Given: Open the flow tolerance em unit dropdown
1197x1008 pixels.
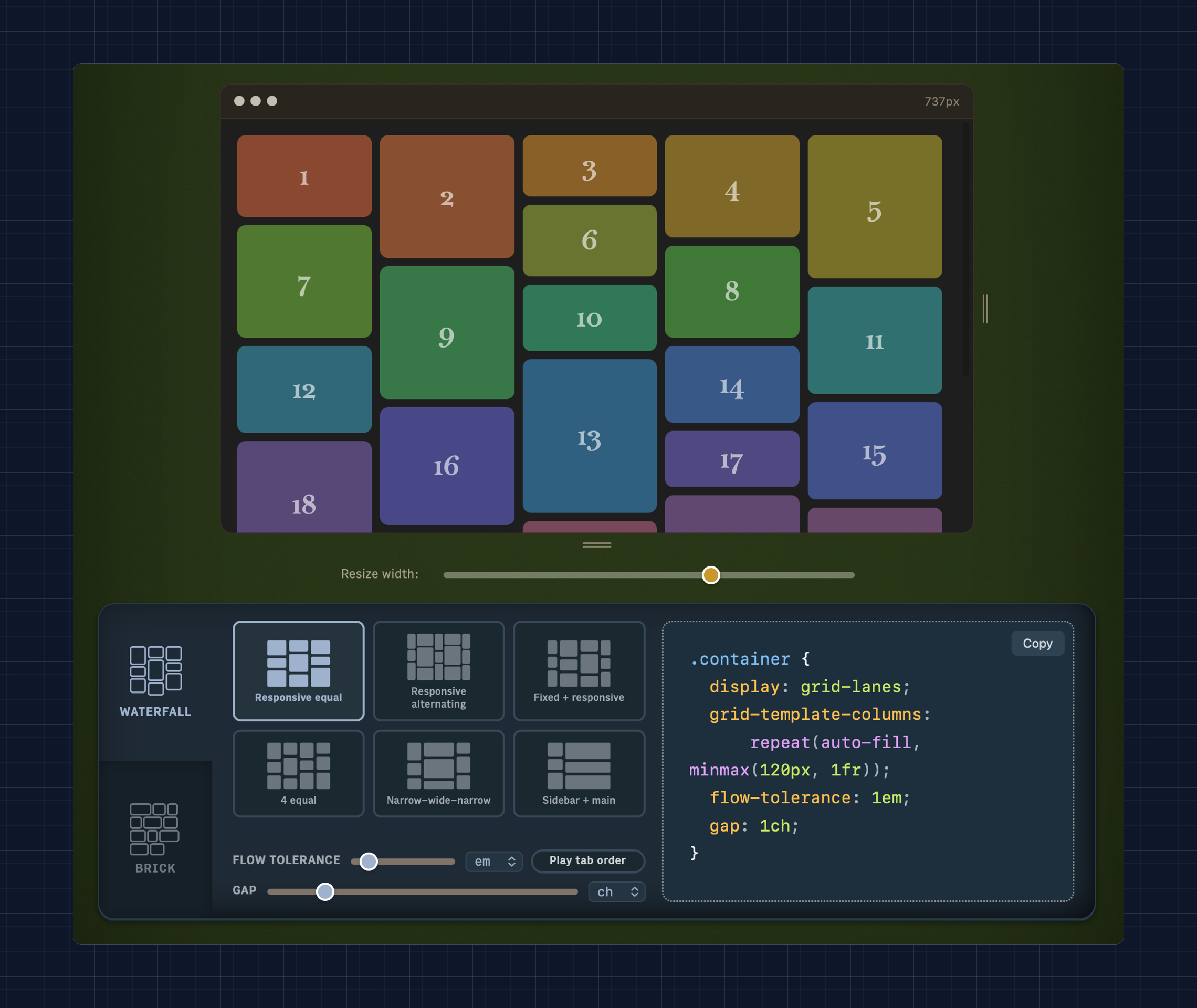Looking at the screenshot, I should coord(493,861).
